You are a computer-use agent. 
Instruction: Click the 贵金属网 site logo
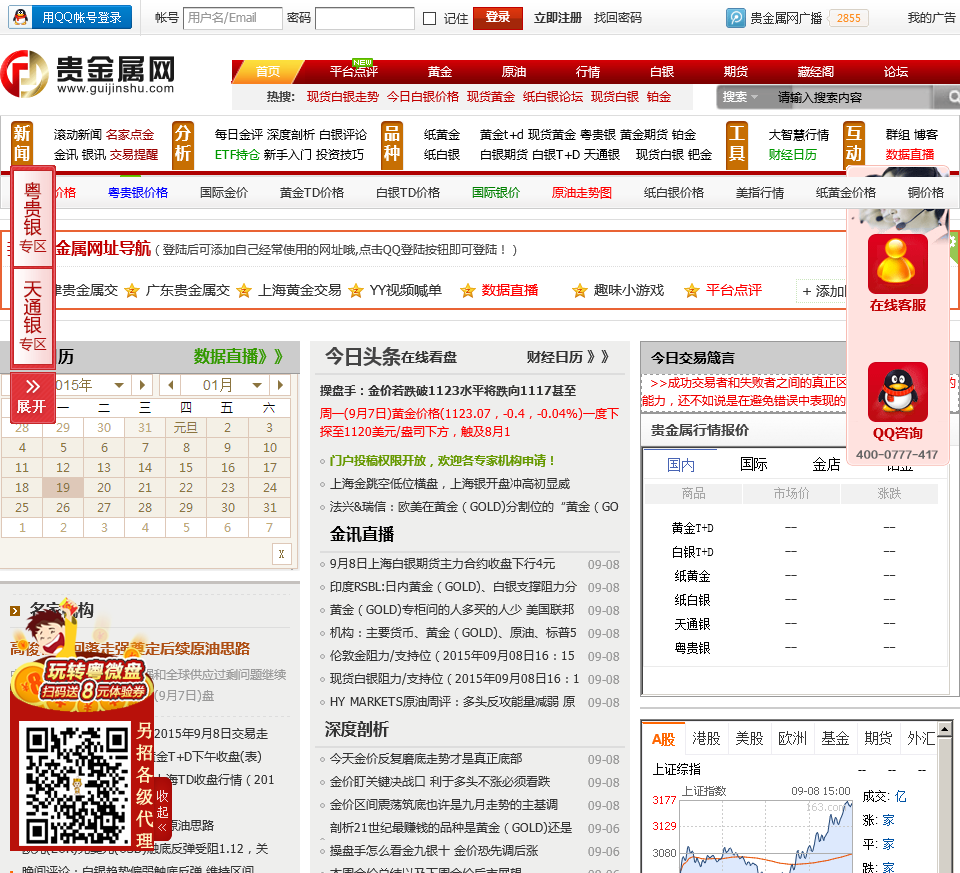pyautogui.click(x=88, y=74)
